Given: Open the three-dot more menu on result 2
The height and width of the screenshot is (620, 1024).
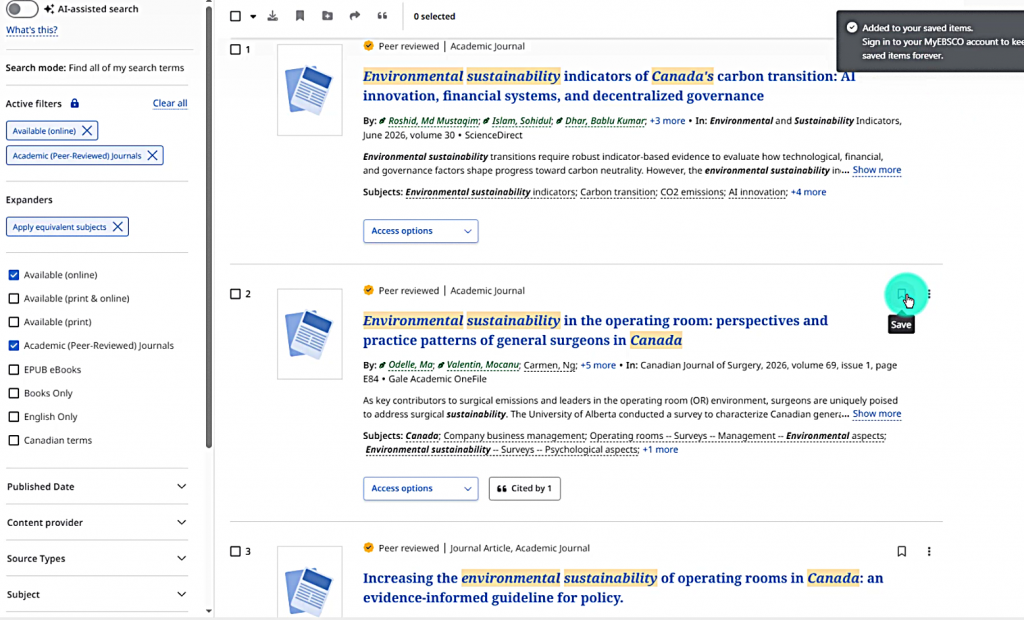Looking at the screenshot, I should click(929, 294).
